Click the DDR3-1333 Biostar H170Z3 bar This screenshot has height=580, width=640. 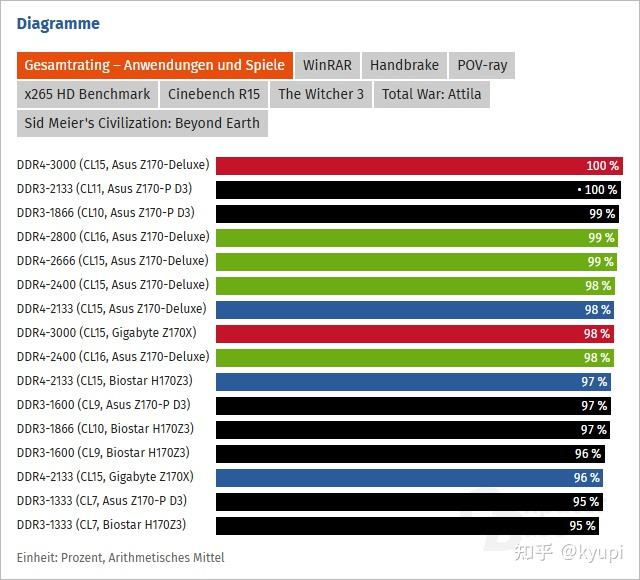(408, 526)
